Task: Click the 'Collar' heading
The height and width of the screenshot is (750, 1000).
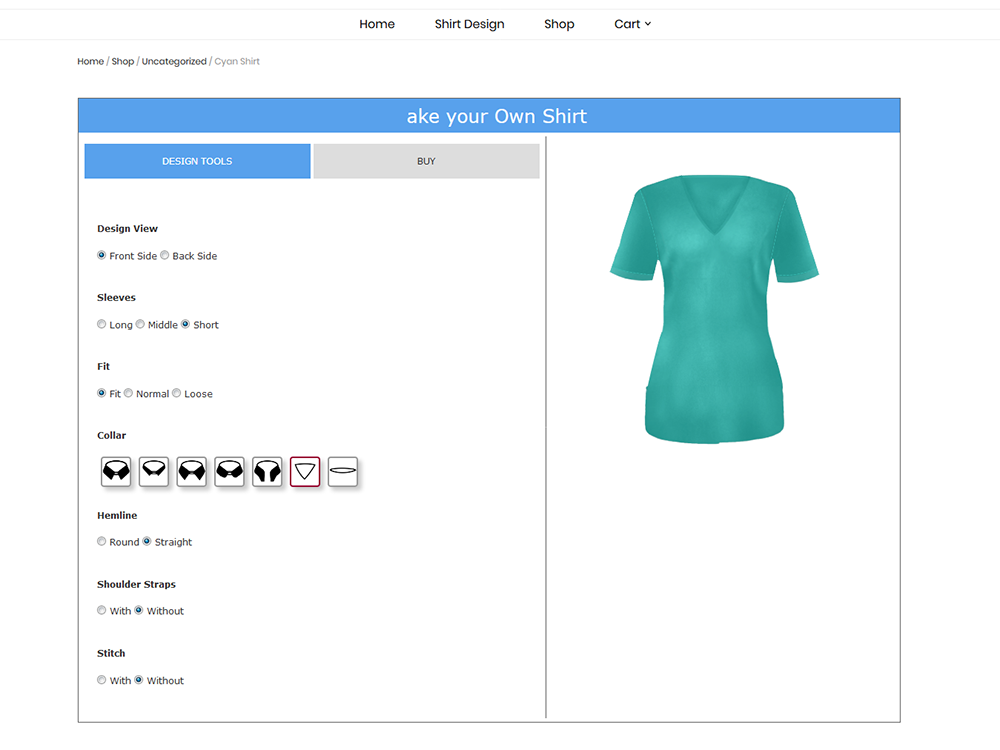Action: pos(112,435)
